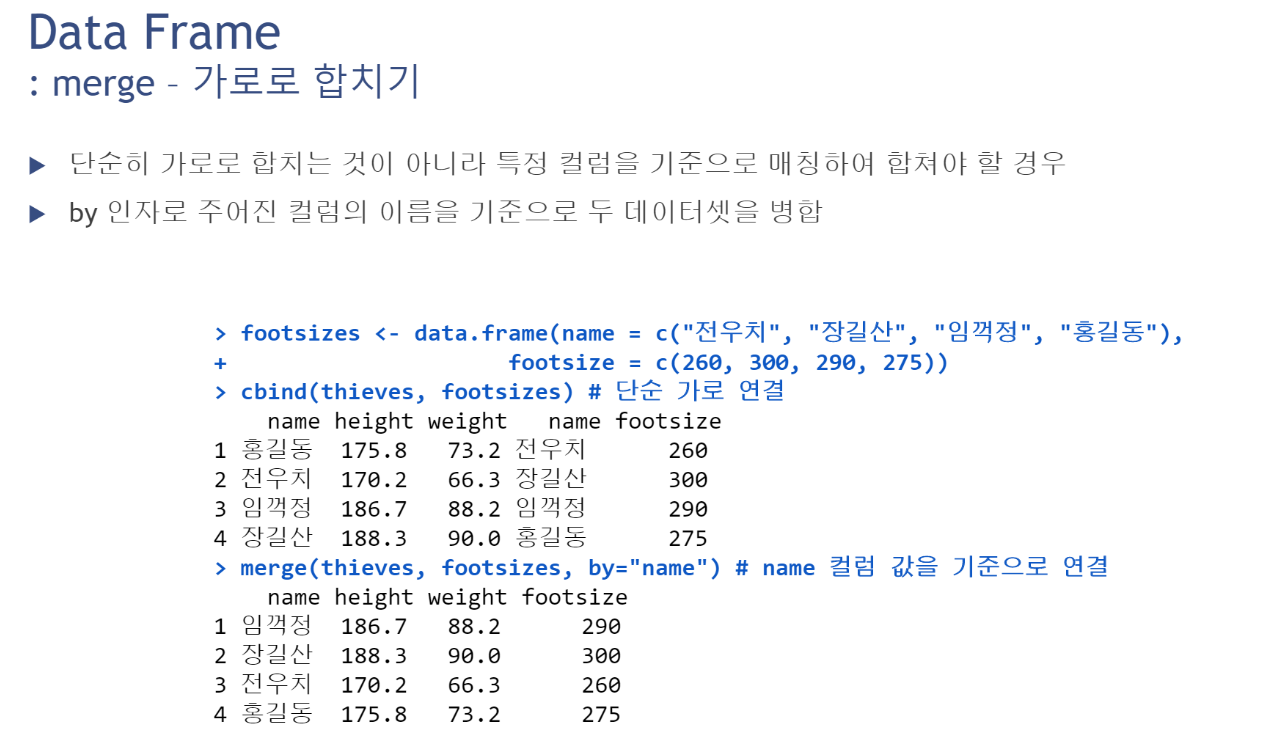Click "260" in cbind output row 1
The width and height of the screenshot is (1262, 749).
tap(688, 451)
